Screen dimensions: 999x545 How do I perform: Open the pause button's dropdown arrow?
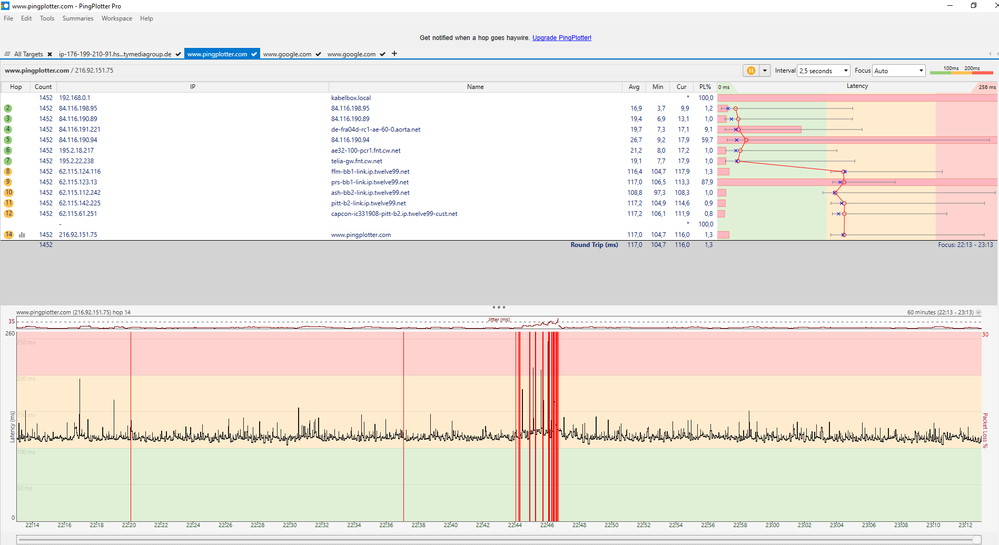click(x=765, y=71)
